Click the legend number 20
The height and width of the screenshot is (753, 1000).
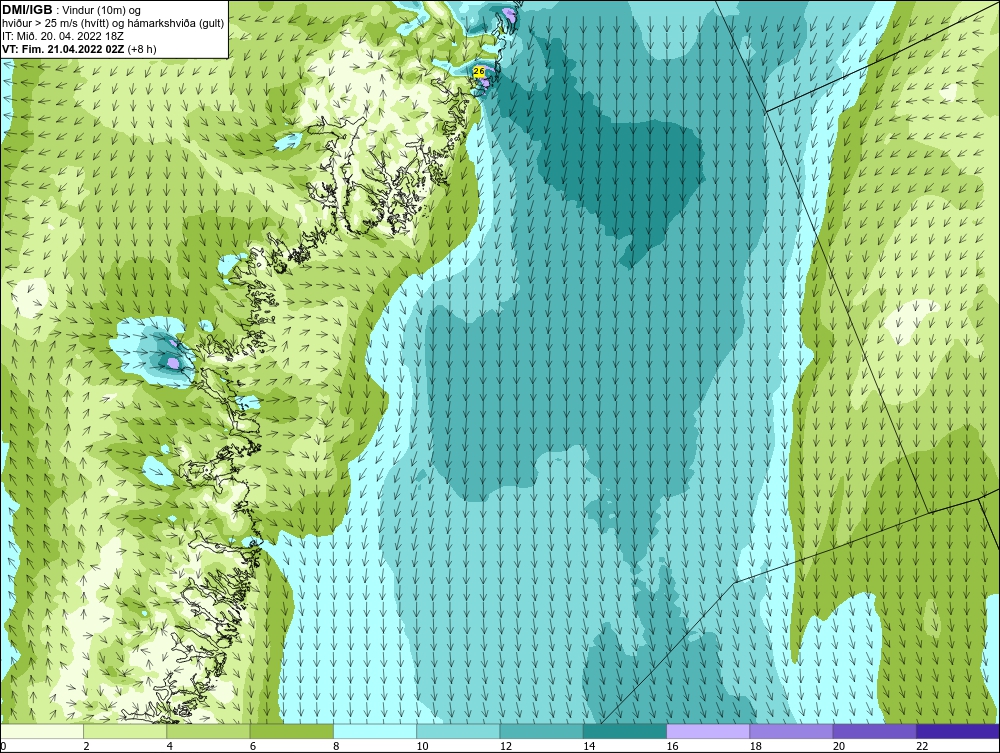(839, 747)
